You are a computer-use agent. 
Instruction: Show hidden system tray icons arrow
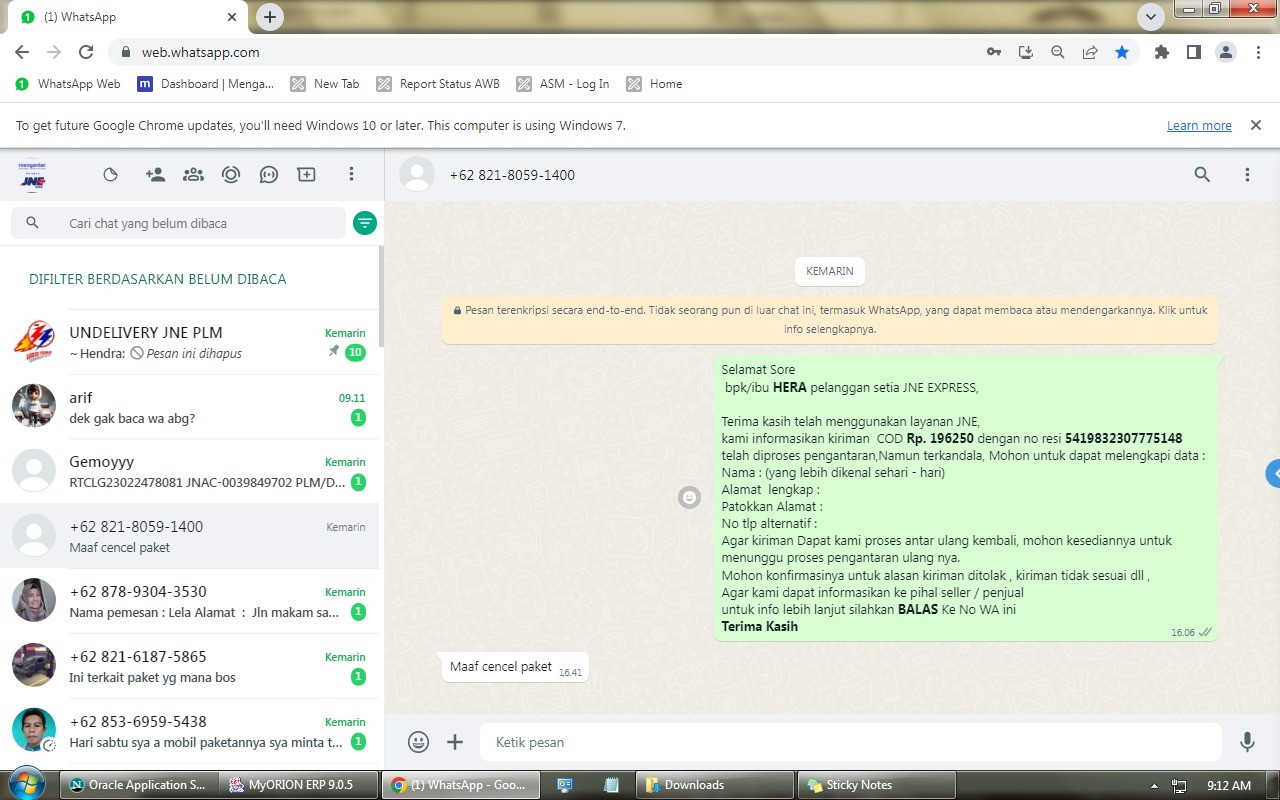pyautogui.click(x=1154, y=786)
